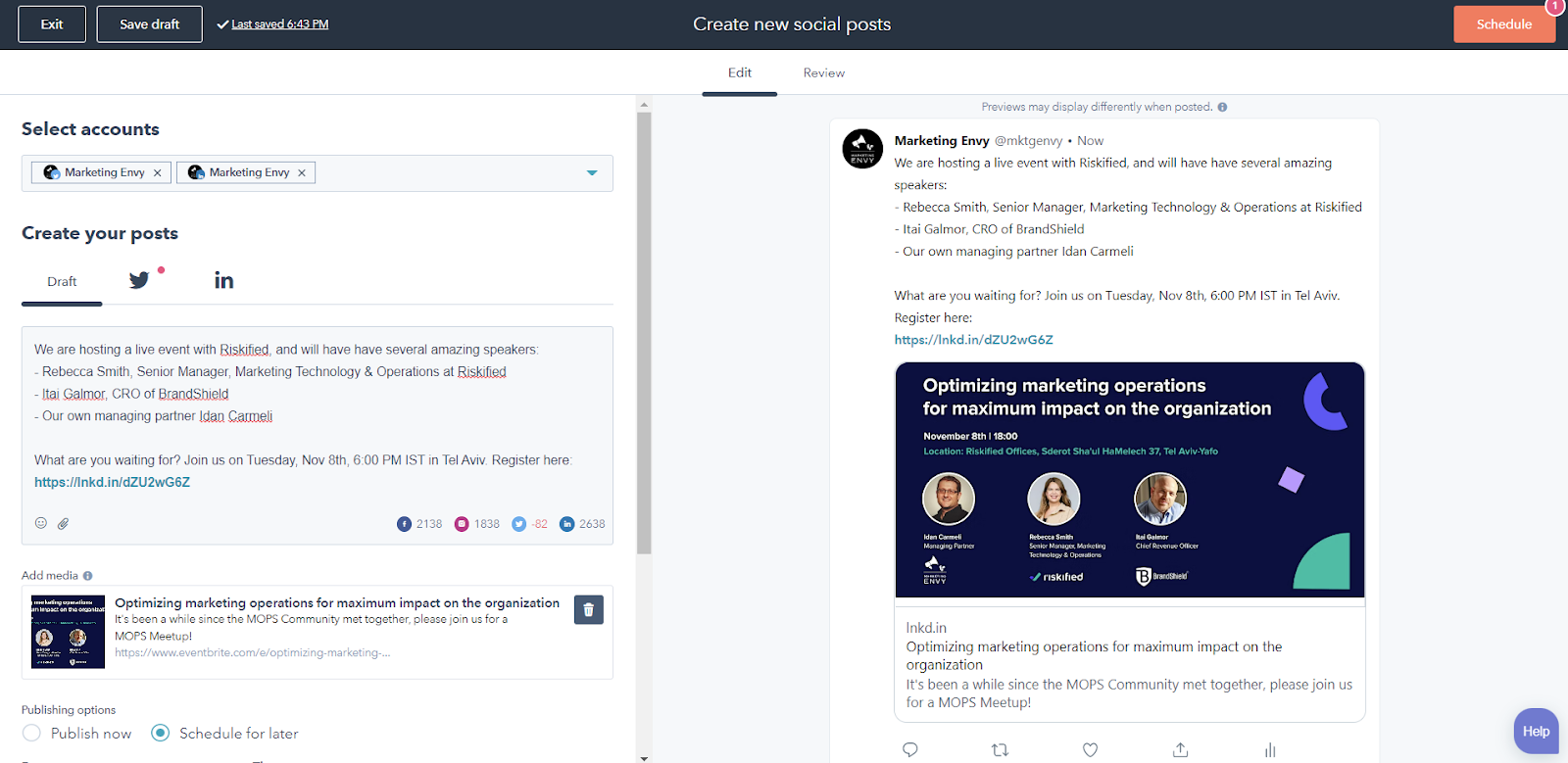Switch to the Review tab

click(824, 72)
